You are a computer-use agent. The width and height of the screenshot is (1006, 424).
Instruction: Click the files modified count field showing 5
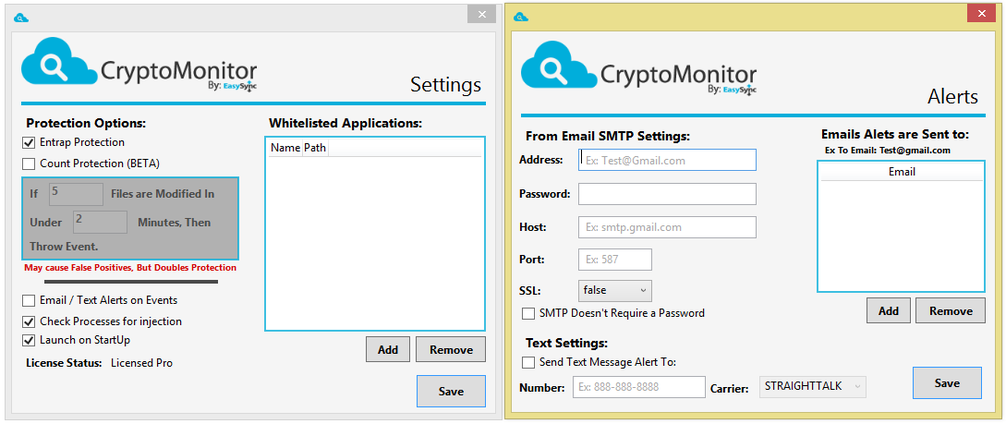[76, 194]
